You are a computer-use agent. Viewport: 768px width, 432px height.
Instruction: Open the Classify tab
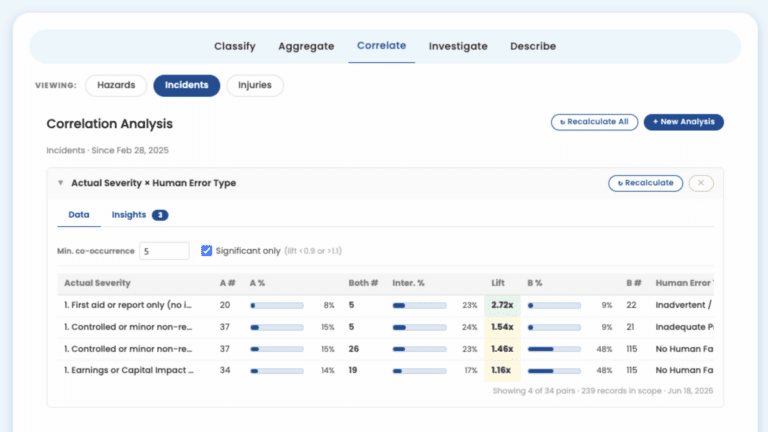(235, 46)
